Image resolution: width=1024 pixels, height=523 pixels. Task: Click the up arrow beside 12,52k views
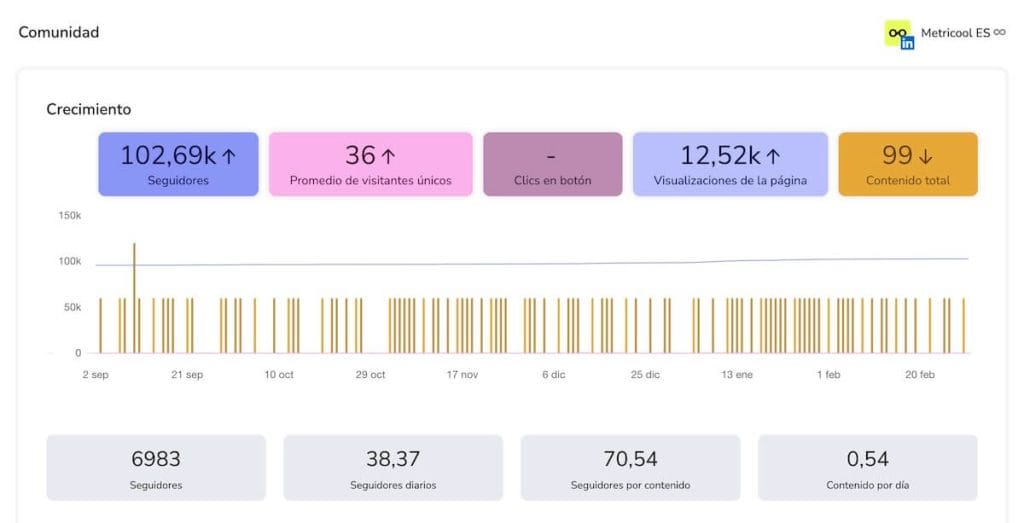[772, 156]
